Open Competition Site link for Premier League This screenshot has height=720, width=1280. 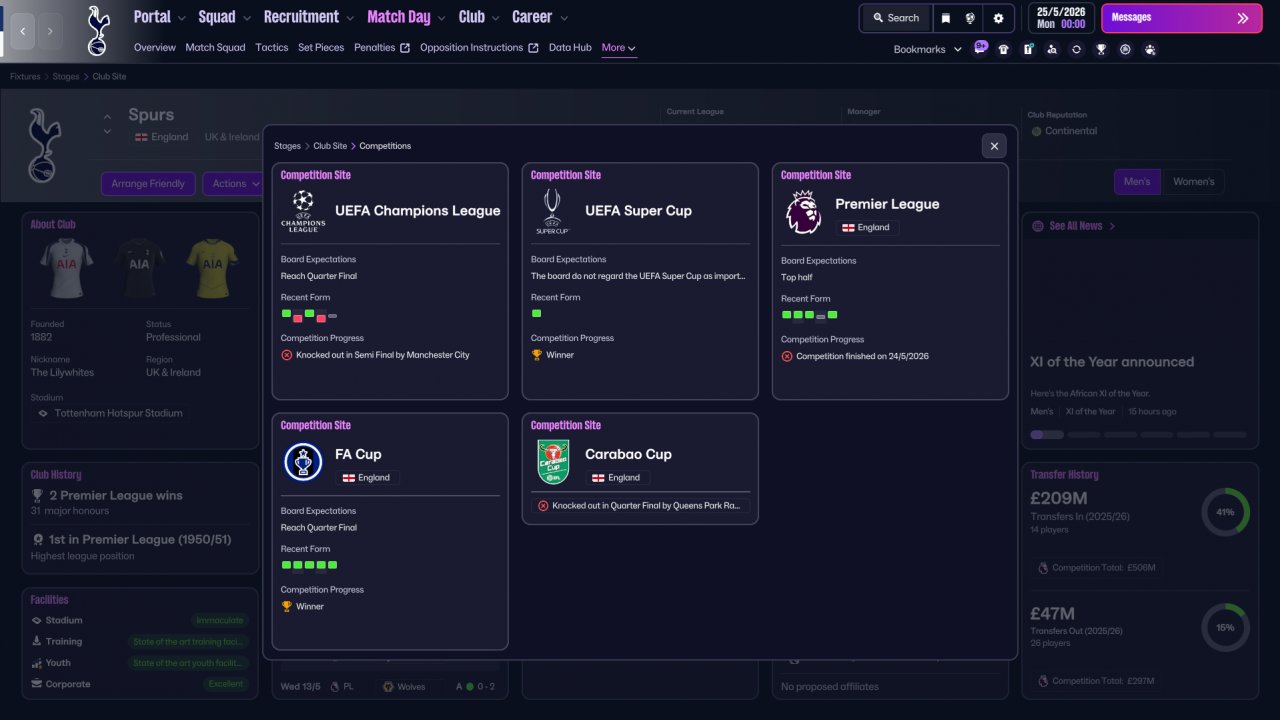[x=816, y=175]
